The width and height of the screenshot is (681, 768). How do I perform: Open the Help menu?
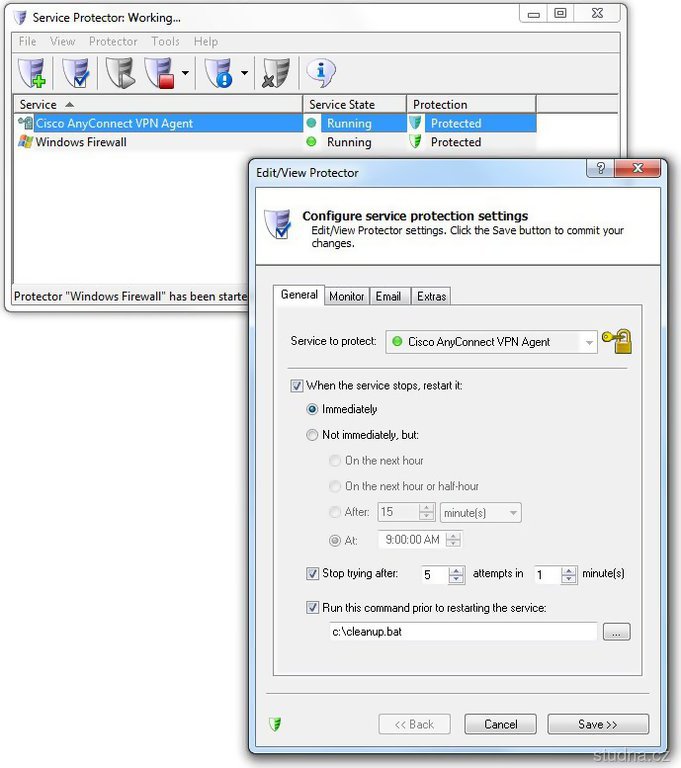(x=205, y=42)
